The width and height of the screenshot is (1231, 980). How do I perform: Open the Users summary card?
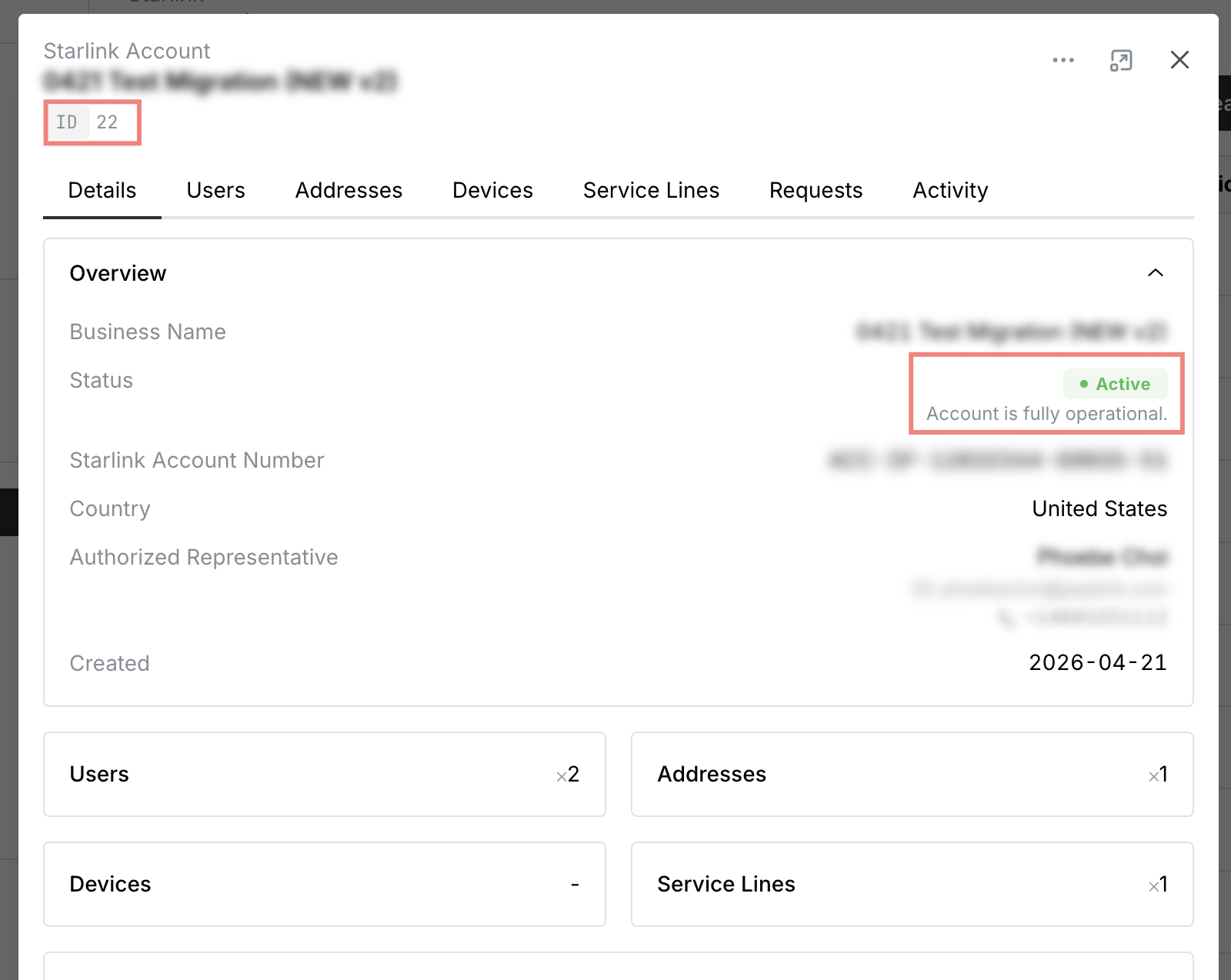tap(325, 774)
